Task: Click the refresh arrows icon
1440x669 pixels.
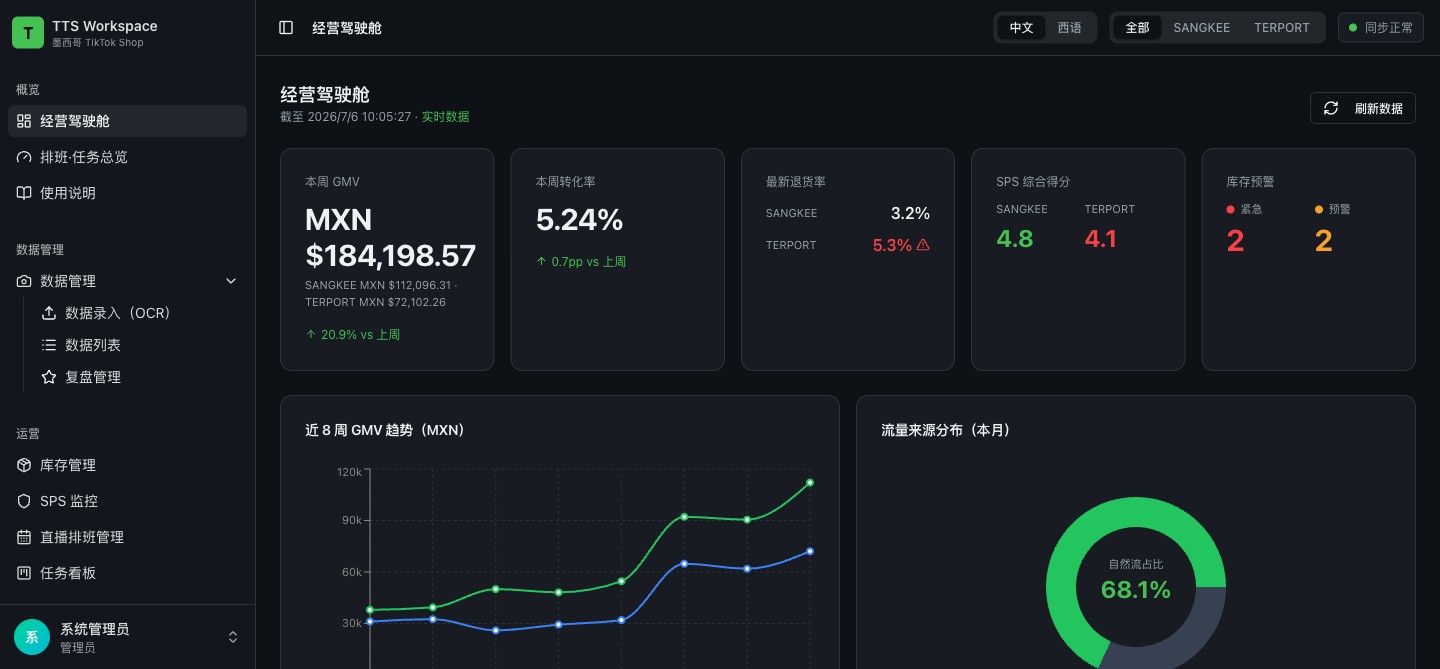Action: [x=1331, y=108]
